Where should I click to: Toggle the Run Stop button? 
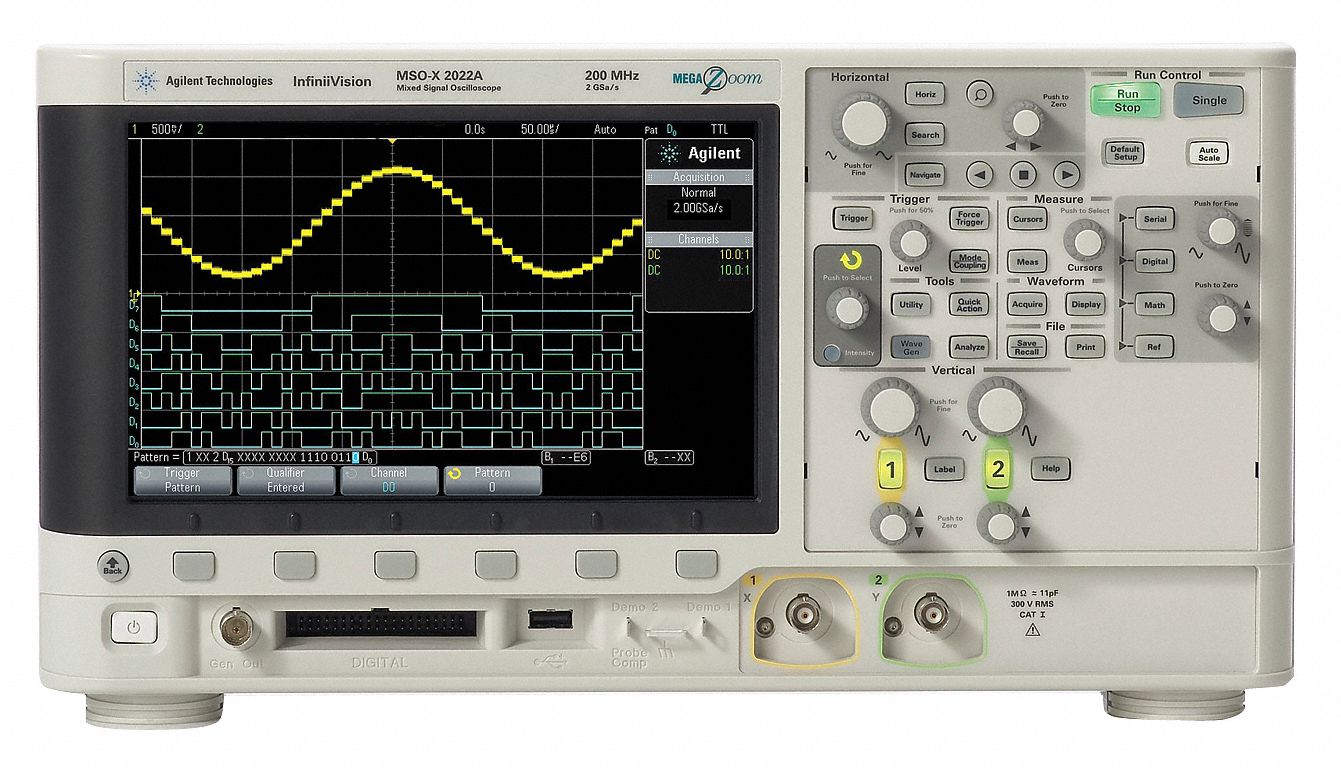point(1127,100)
